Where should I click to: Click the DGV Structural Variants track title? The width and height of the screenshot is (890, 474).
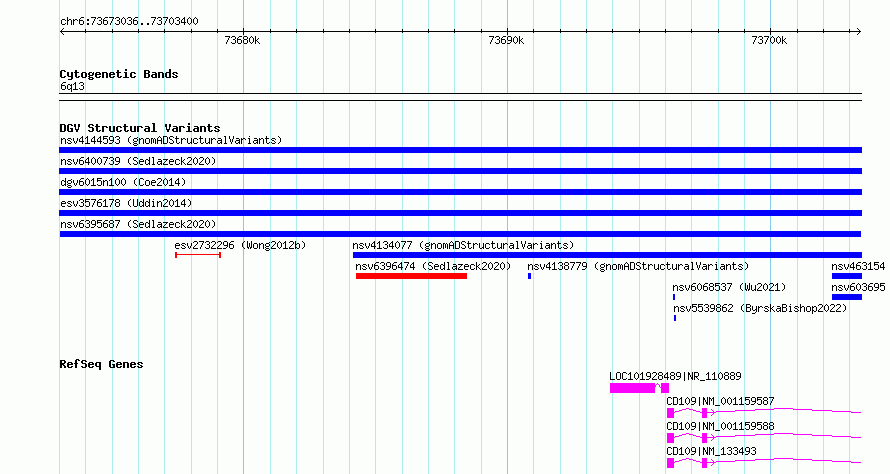tap(140, 128)
